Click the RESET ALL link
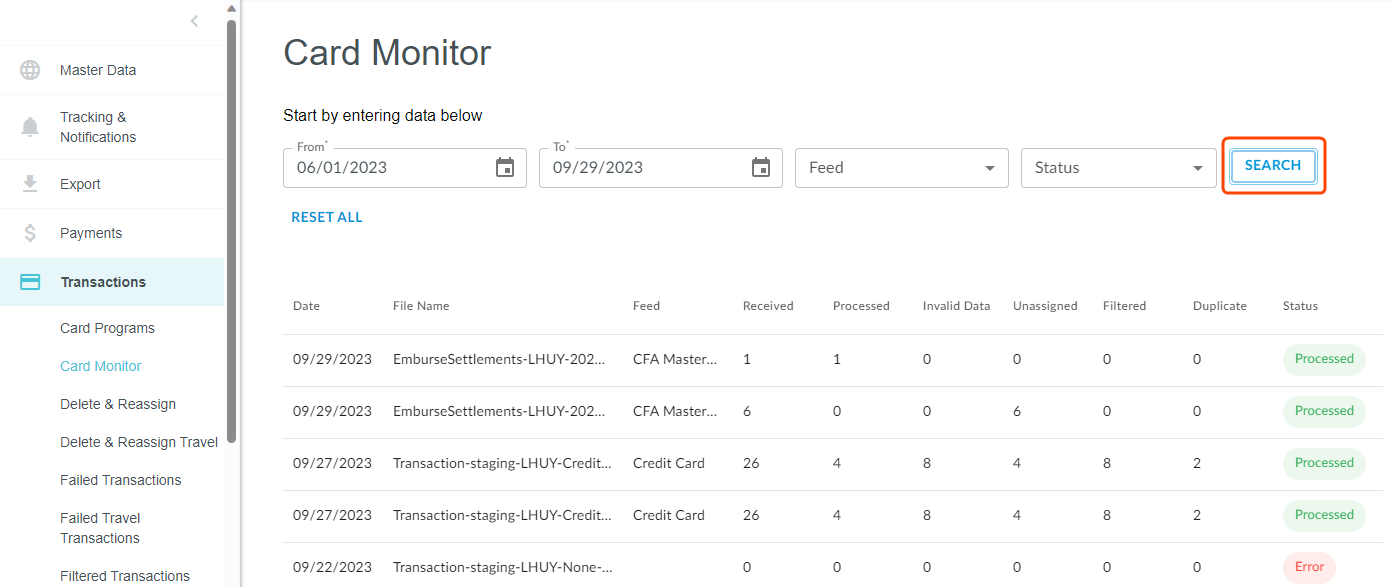The image size is (1394, 587). 327,217
